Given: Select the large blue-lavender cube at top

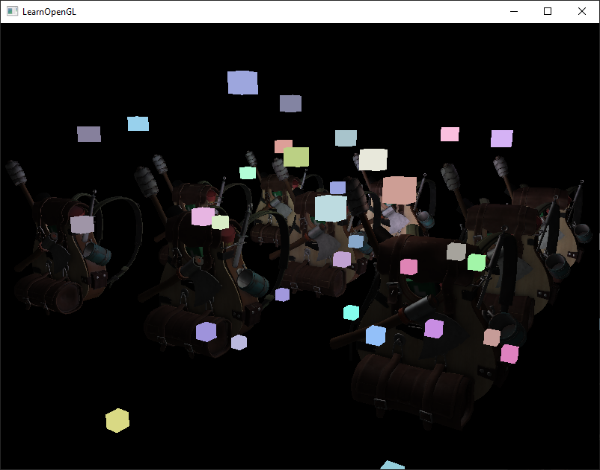Looking at the screenshot, I should 242,82.
